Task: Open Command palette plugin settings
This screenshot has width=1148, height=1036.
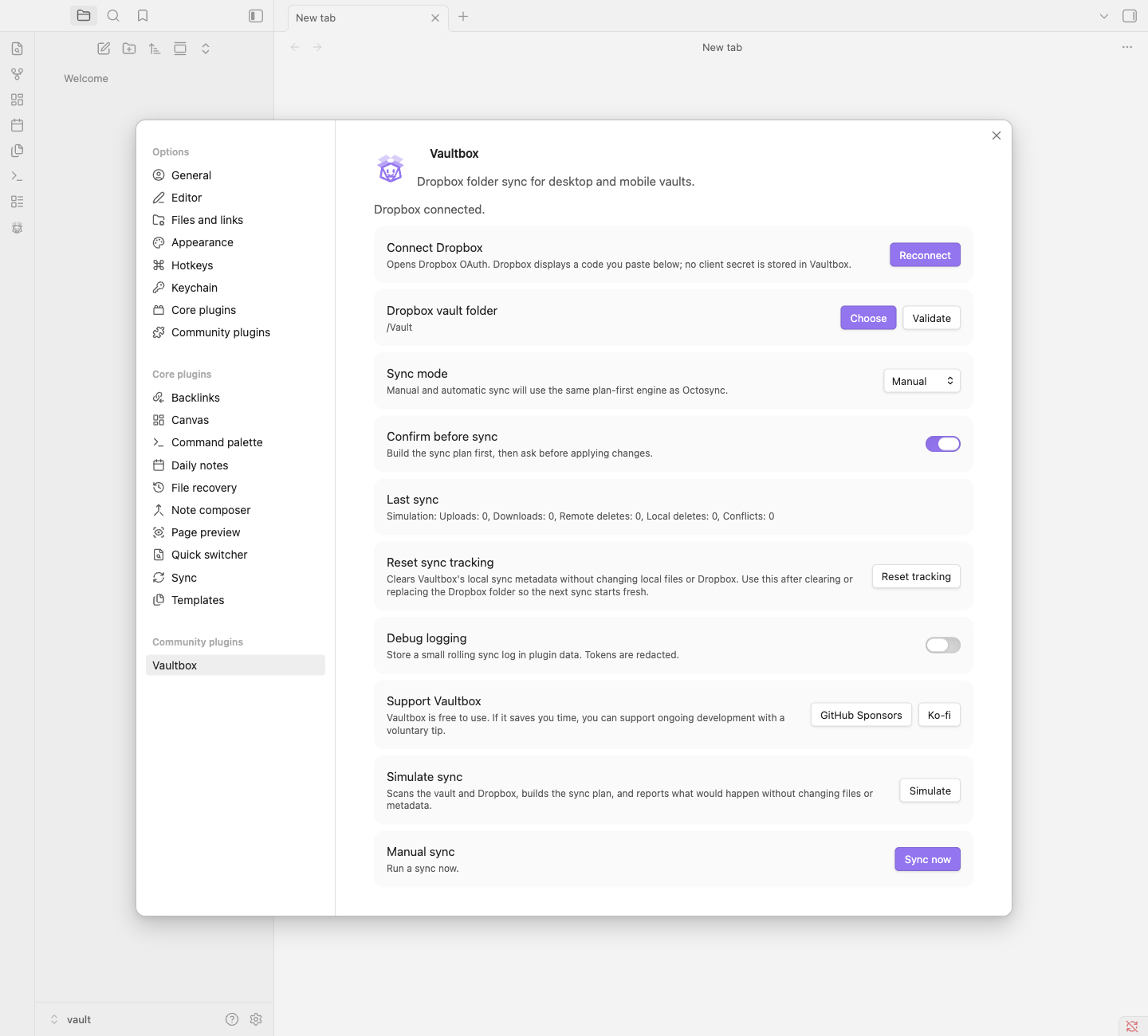Action: coord(235,442)
